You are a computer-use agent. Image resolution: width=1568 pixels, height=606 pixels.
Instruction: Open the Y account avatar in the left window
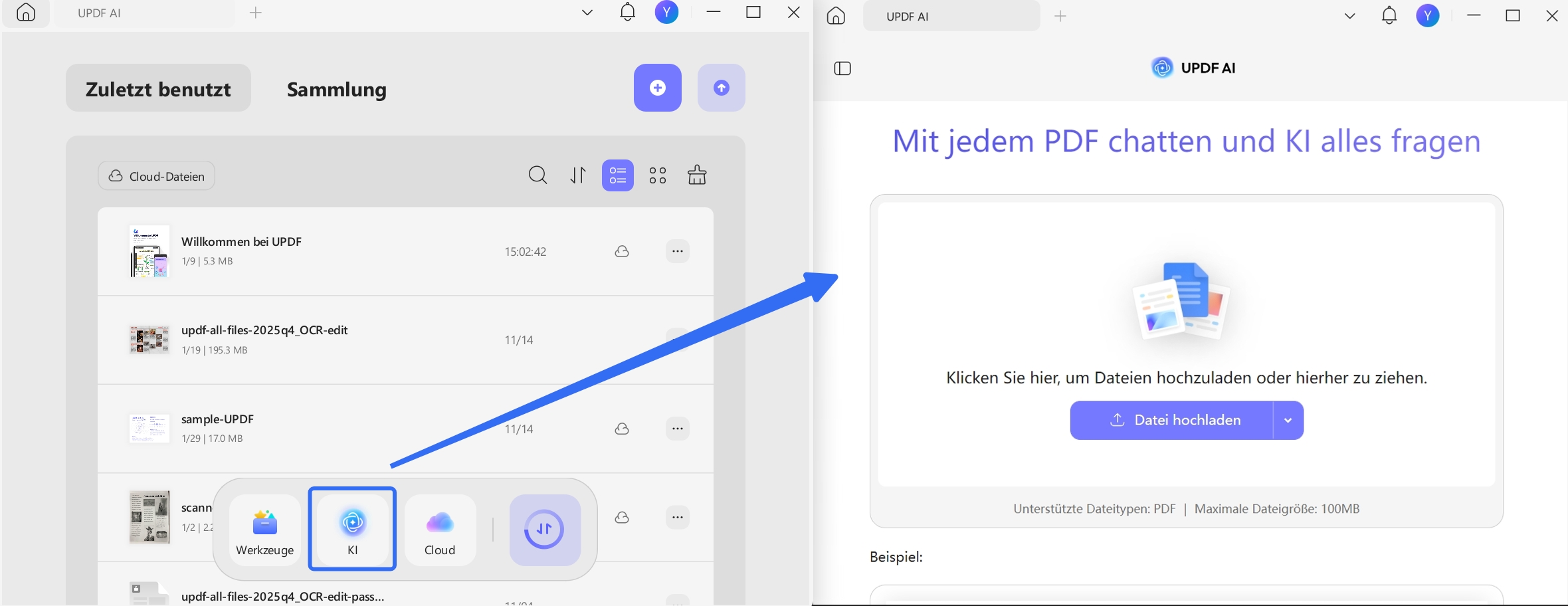666,12
